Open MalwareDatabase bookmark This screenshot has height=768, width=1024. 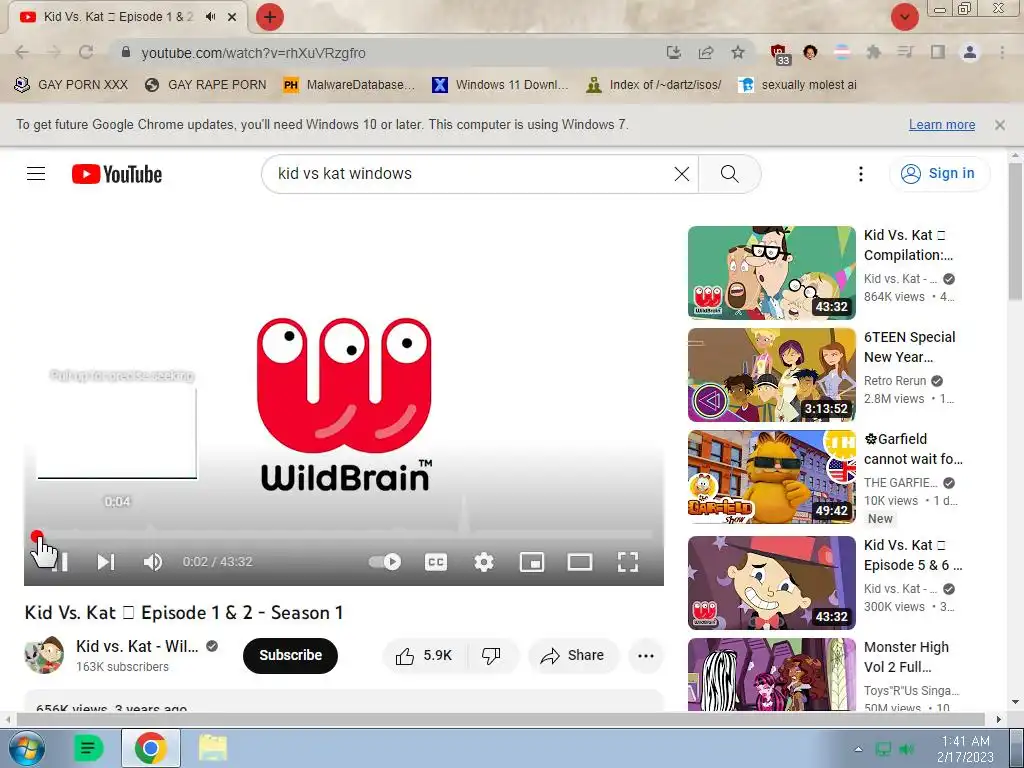click(349, 85)
